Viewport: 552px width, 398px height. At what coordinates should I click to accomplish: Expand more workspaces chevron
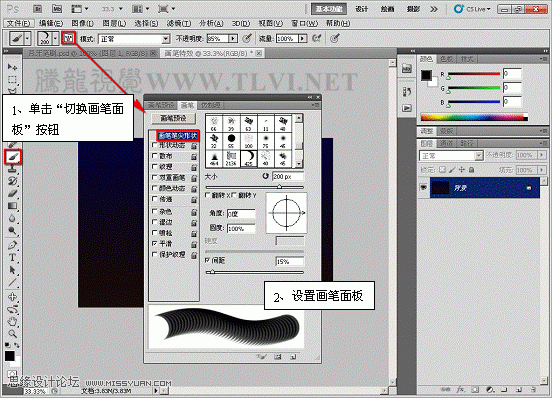click(x=434, y=9)
